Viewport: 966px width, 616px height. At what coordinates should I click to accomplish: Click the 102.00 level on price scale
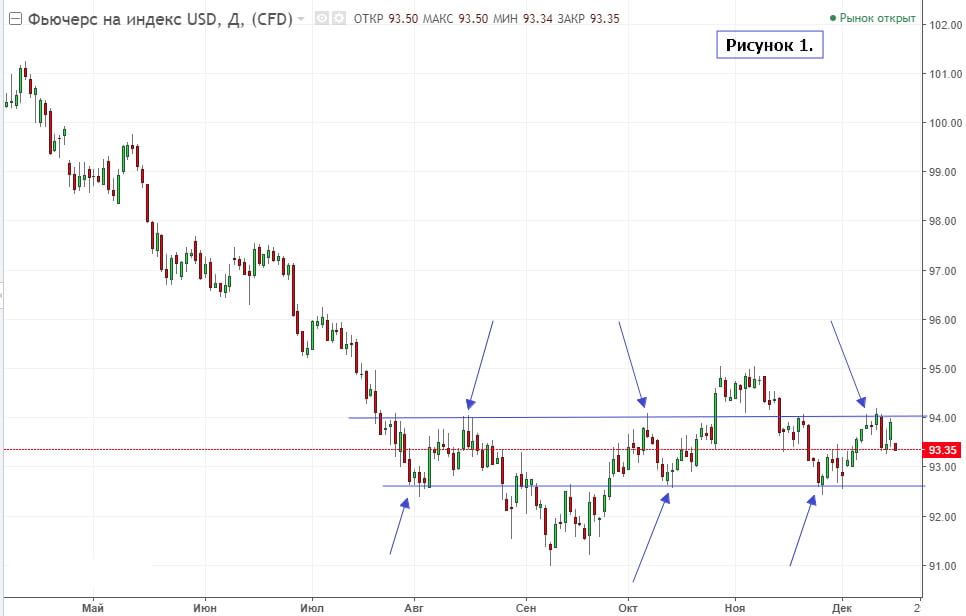[x=945, y=25]
